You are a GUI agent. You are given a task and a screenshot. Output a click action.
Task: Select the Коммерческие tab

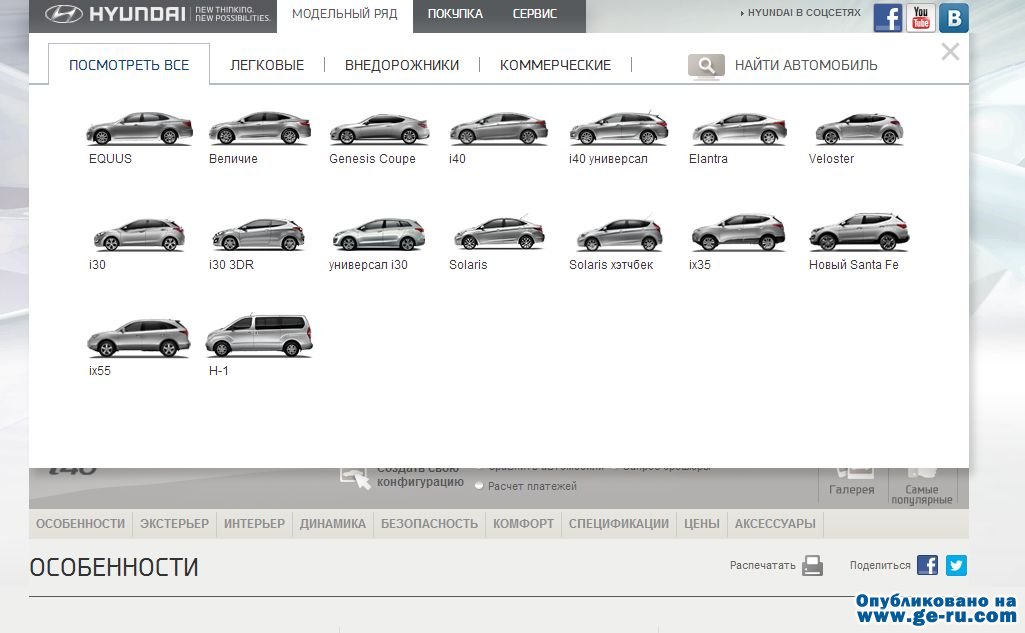[555, 65]
